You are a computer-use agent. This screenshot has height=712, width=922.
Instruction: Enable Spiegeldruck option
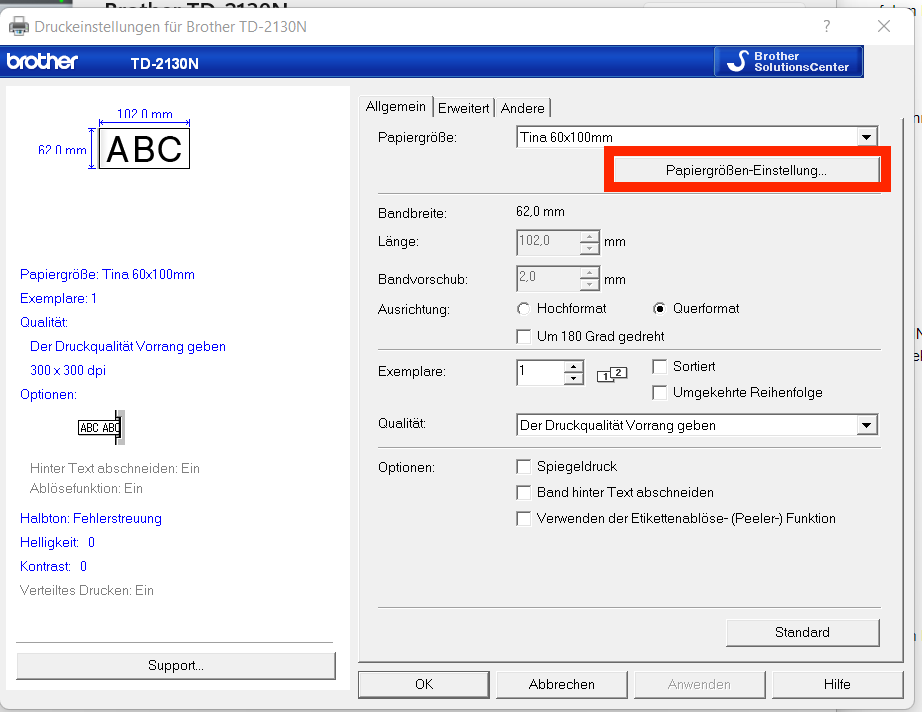(x=523, y=467)
